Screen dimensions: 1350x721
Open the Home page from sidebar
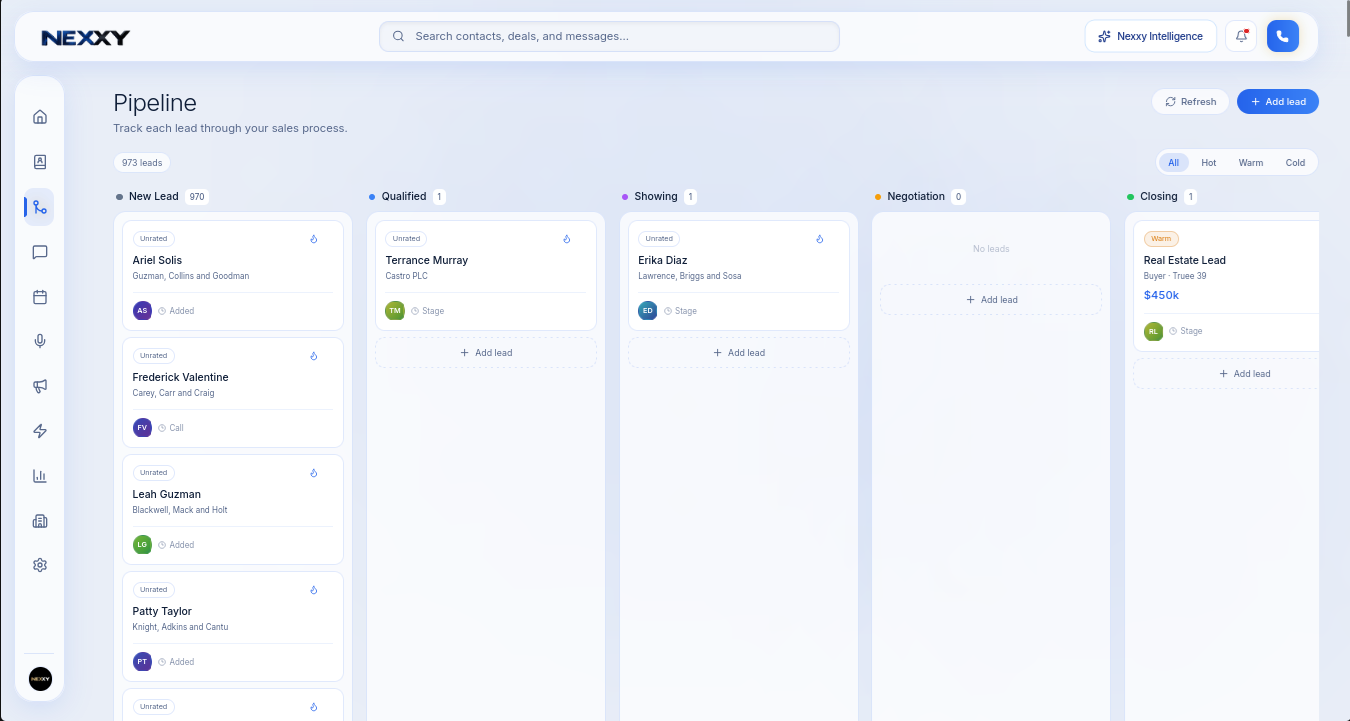click(40, 117)
